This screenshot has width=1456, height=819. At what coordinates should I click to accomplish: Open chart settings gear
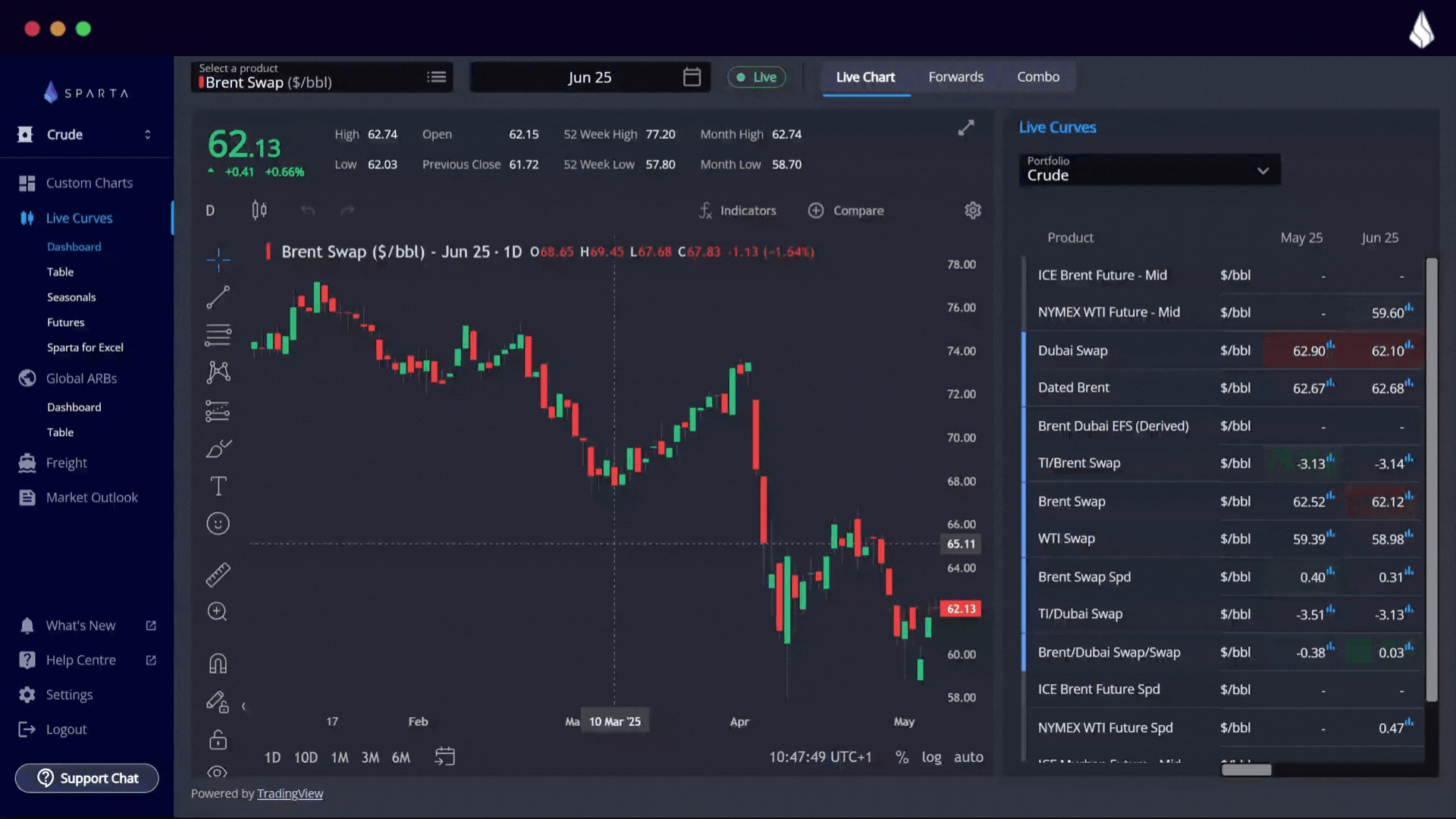pos(973,210)
